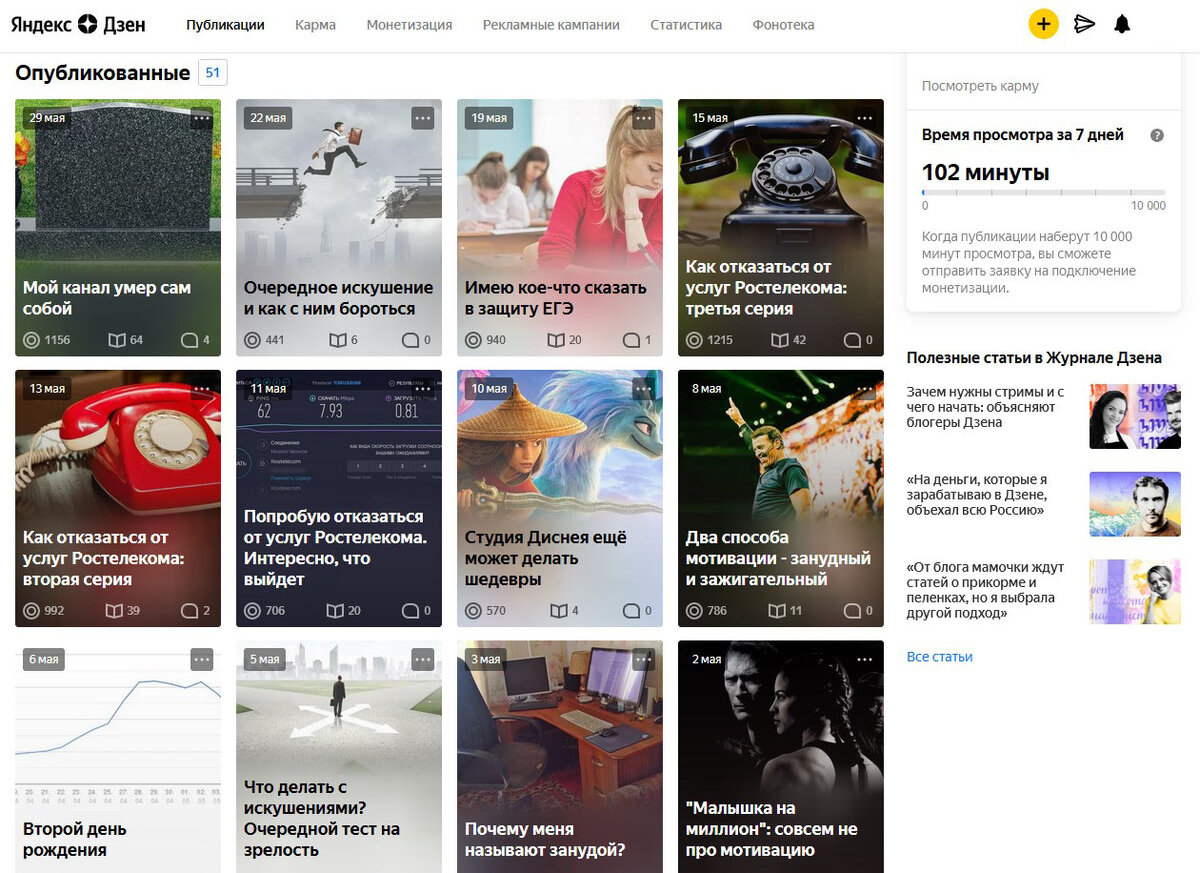Click views icon on третья серия card
1200x873 pixels.
coord(694,340)
